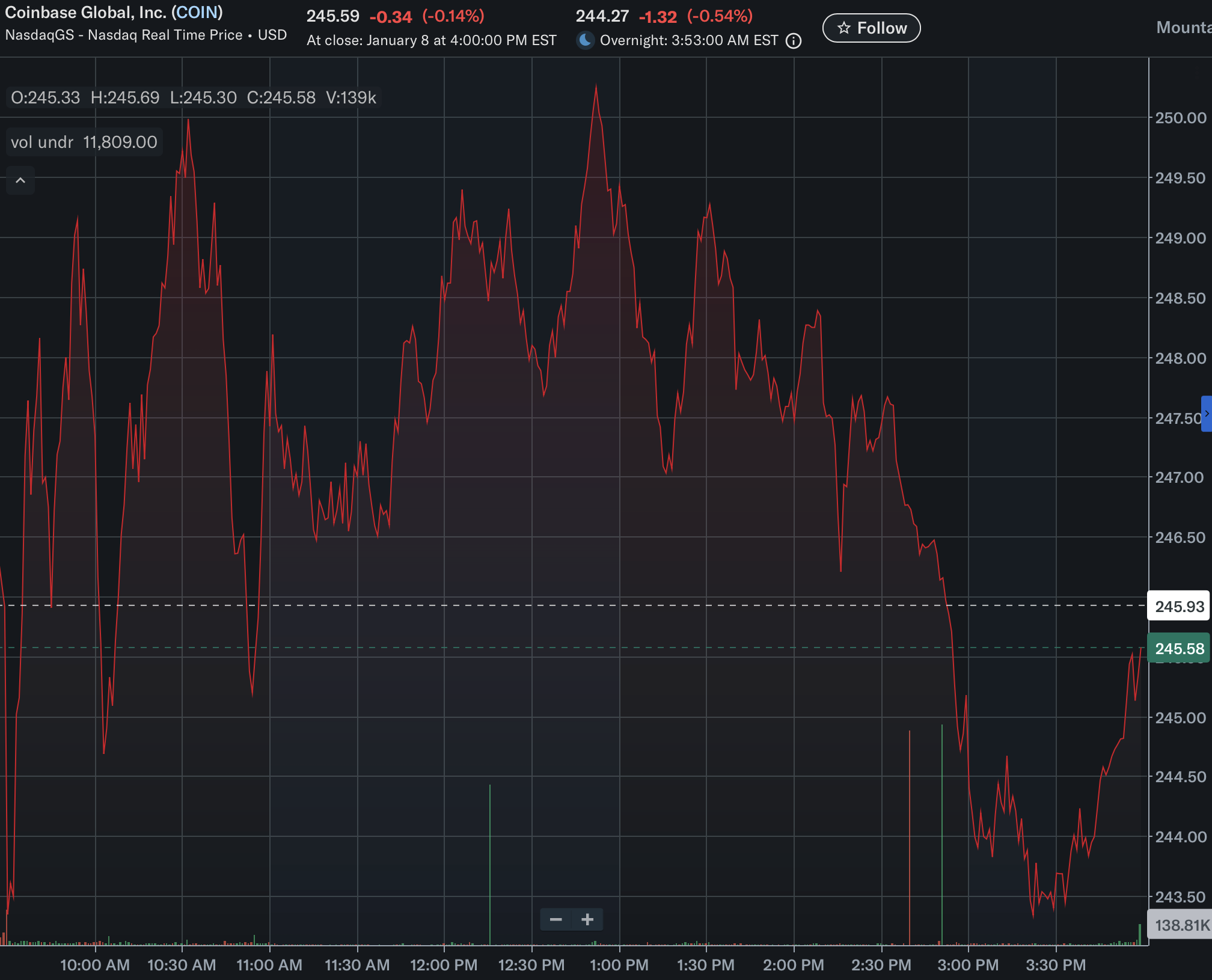1212x980 pixels.
Task: Click the overnight info circle icon
Action: point(794,41)
